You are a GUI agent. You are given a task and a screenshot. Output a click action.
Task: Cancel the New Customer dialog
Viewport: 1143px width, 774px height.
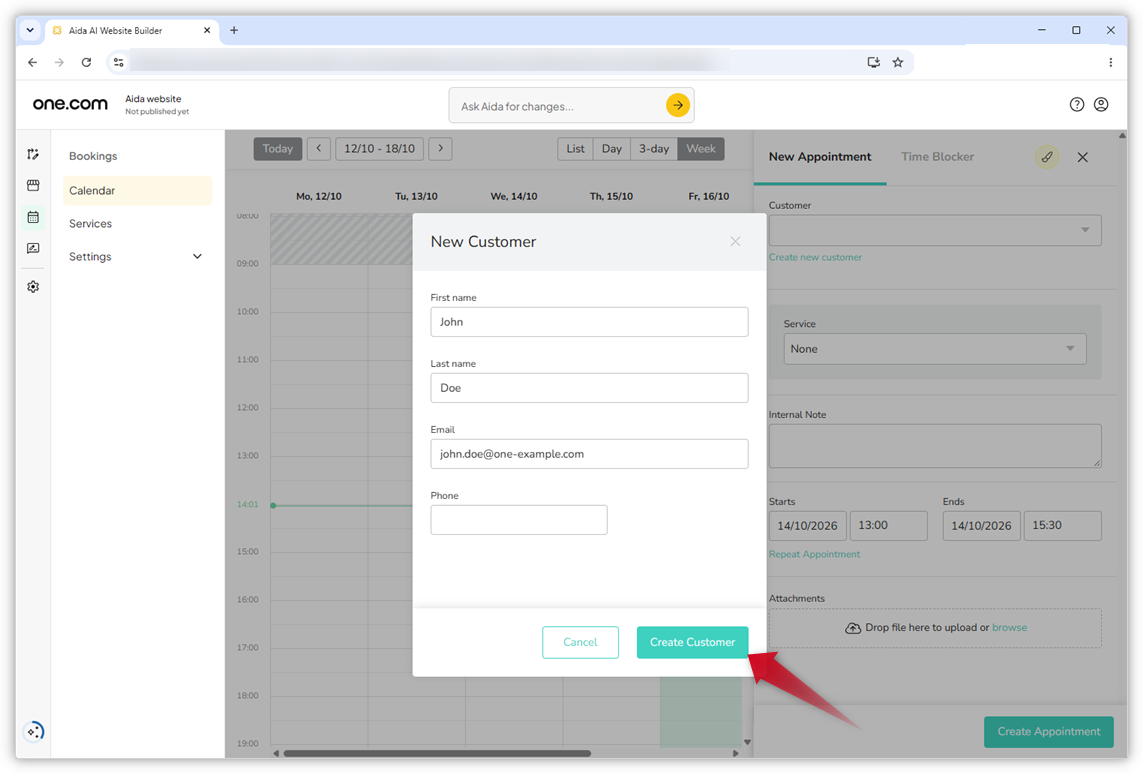[580, 642]
